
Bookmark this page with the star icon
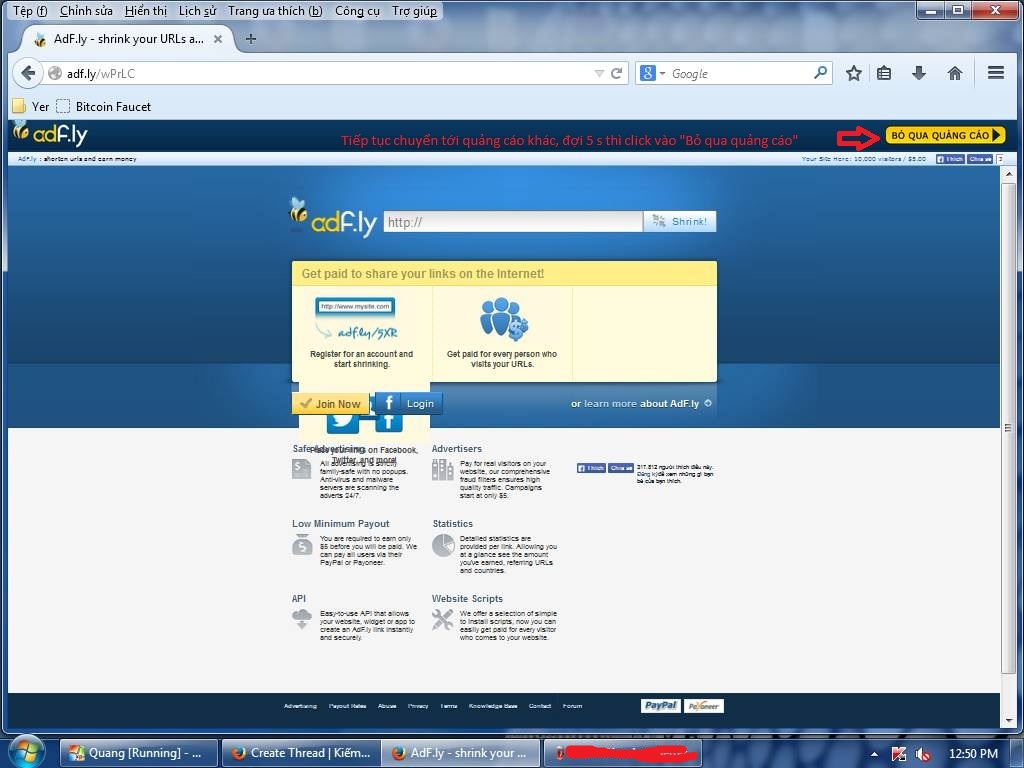click(x=854, y=73)
